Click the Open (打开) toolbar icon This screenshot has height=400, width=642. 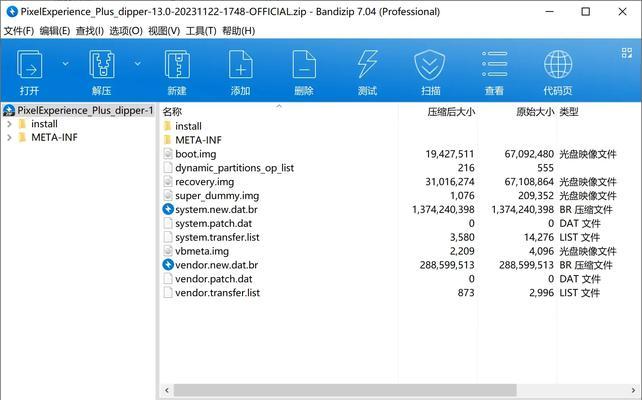point(29,64)
